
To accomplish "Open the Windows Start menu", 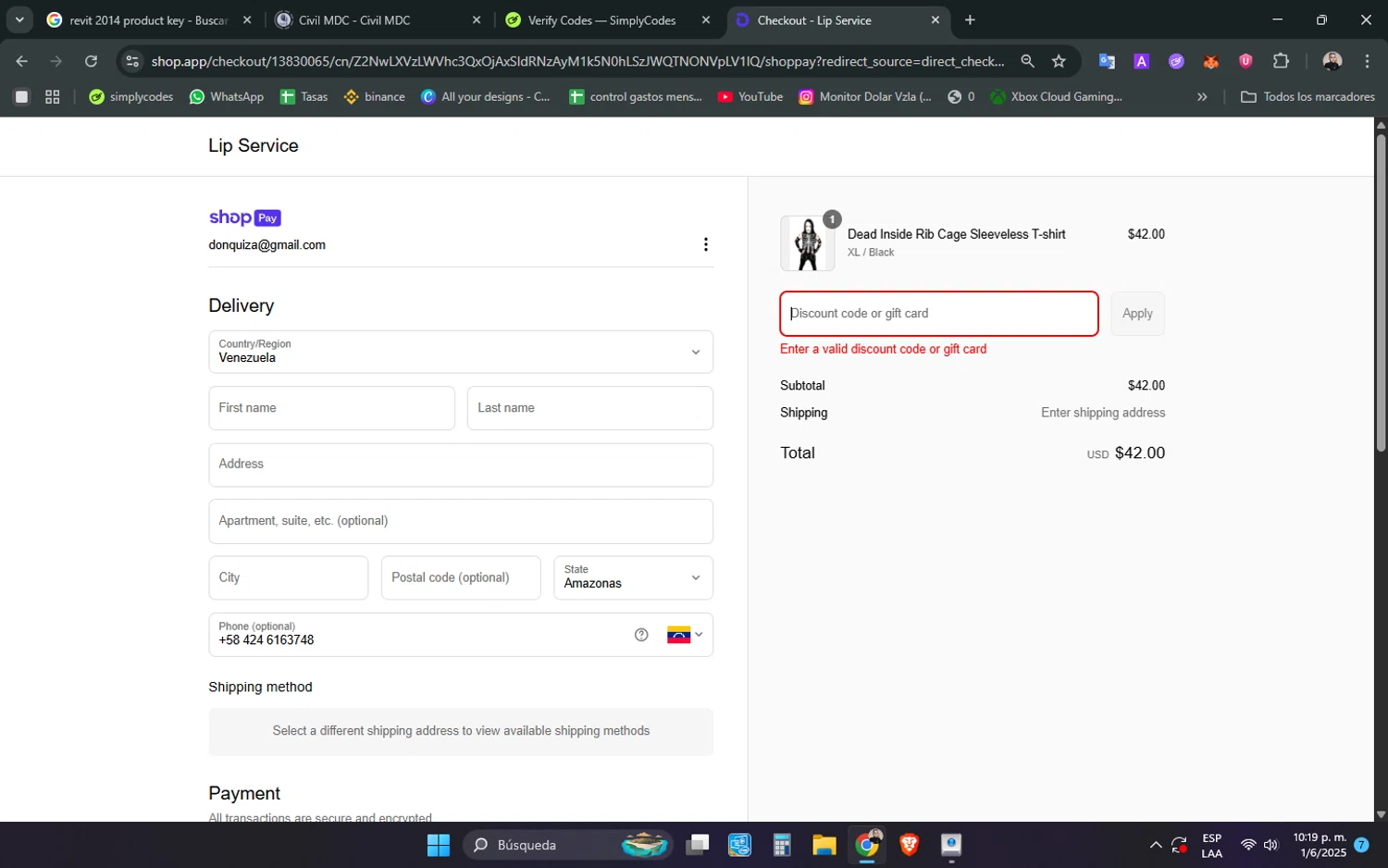I will 439,845.
